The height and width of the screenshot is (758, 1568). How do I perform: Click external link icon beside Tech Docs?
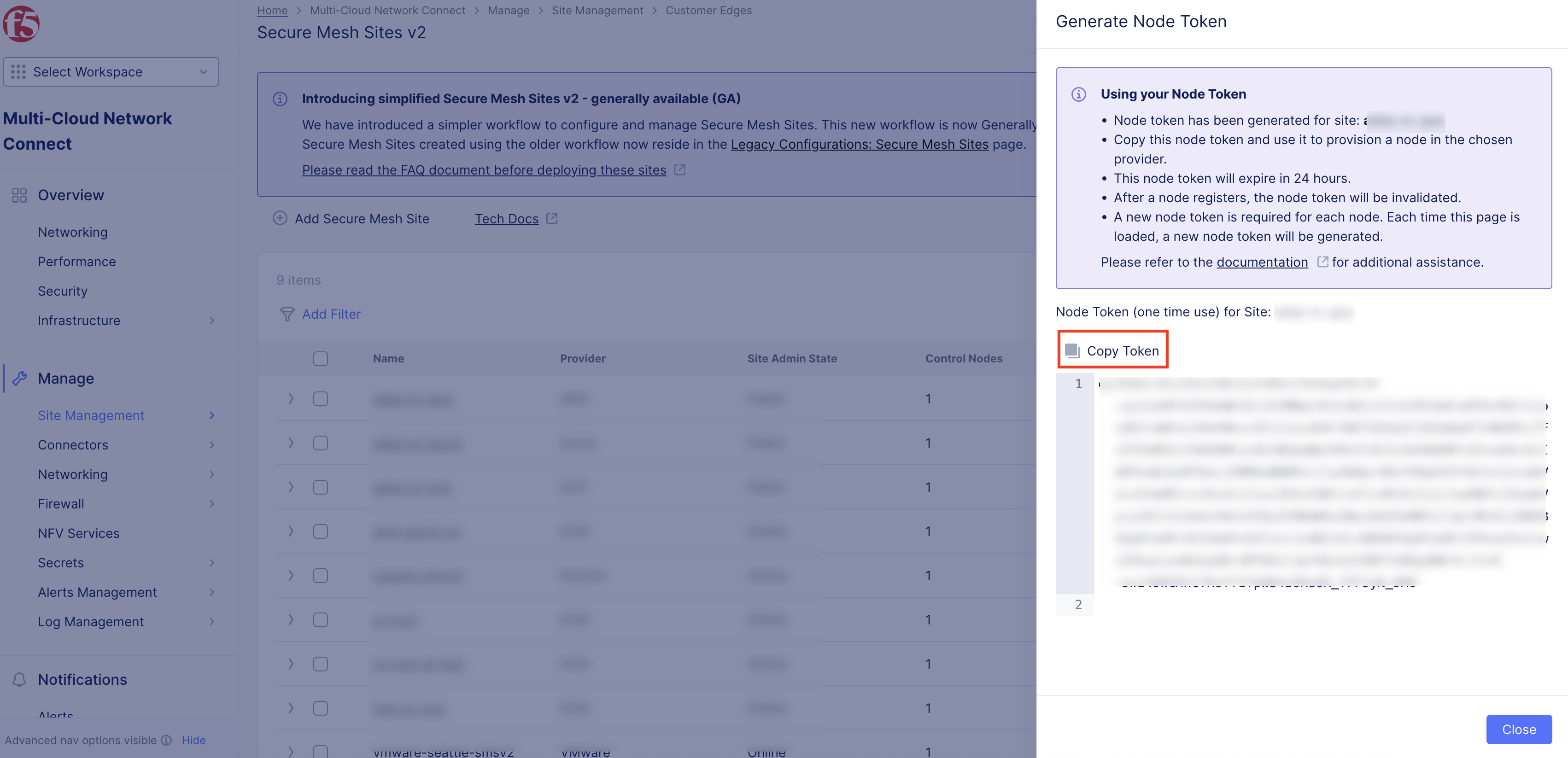click(552, 218)
